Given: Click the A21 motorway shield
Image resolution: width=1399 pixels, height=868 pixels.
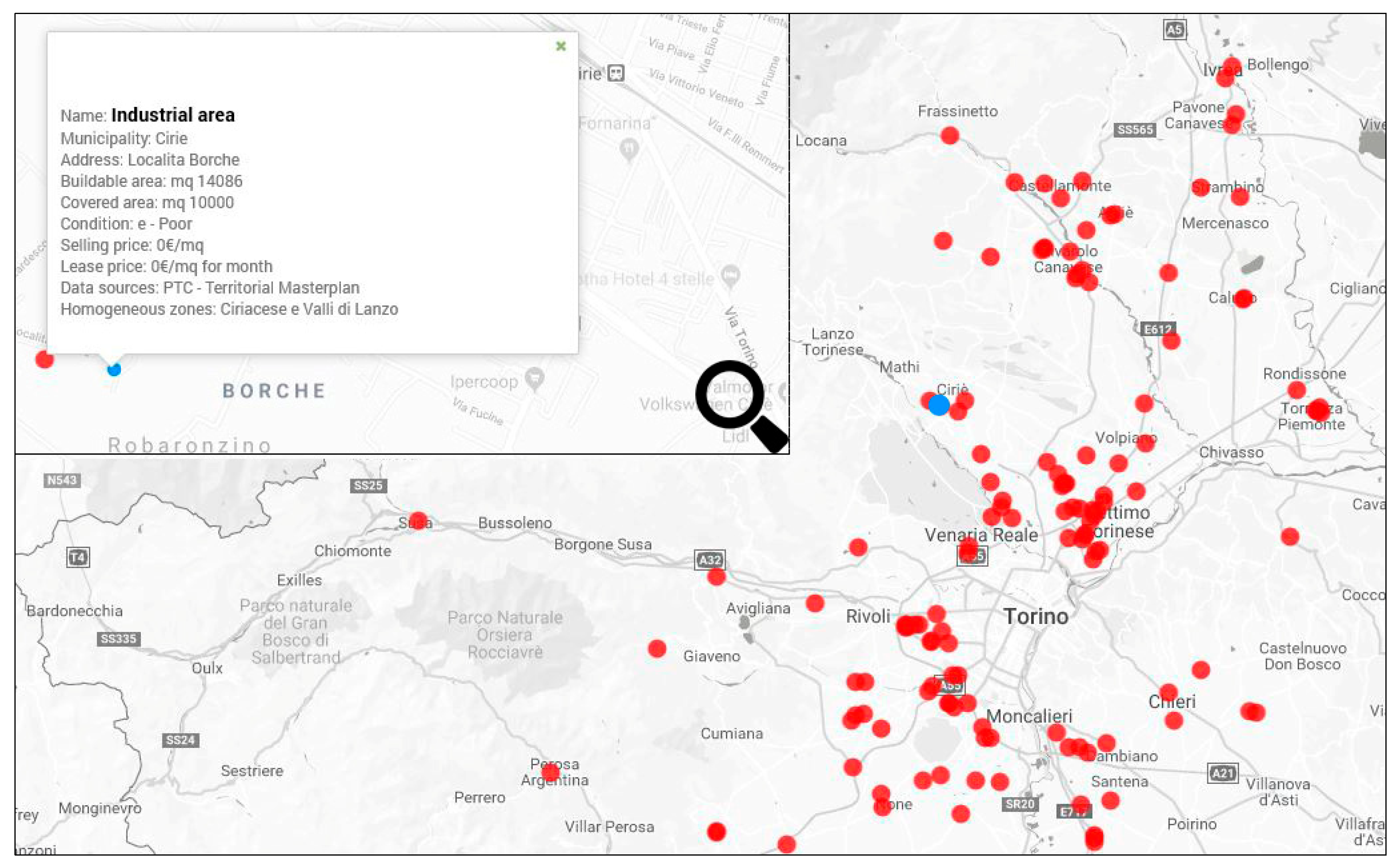Looking at the screenshot, I should (1222, 773).
